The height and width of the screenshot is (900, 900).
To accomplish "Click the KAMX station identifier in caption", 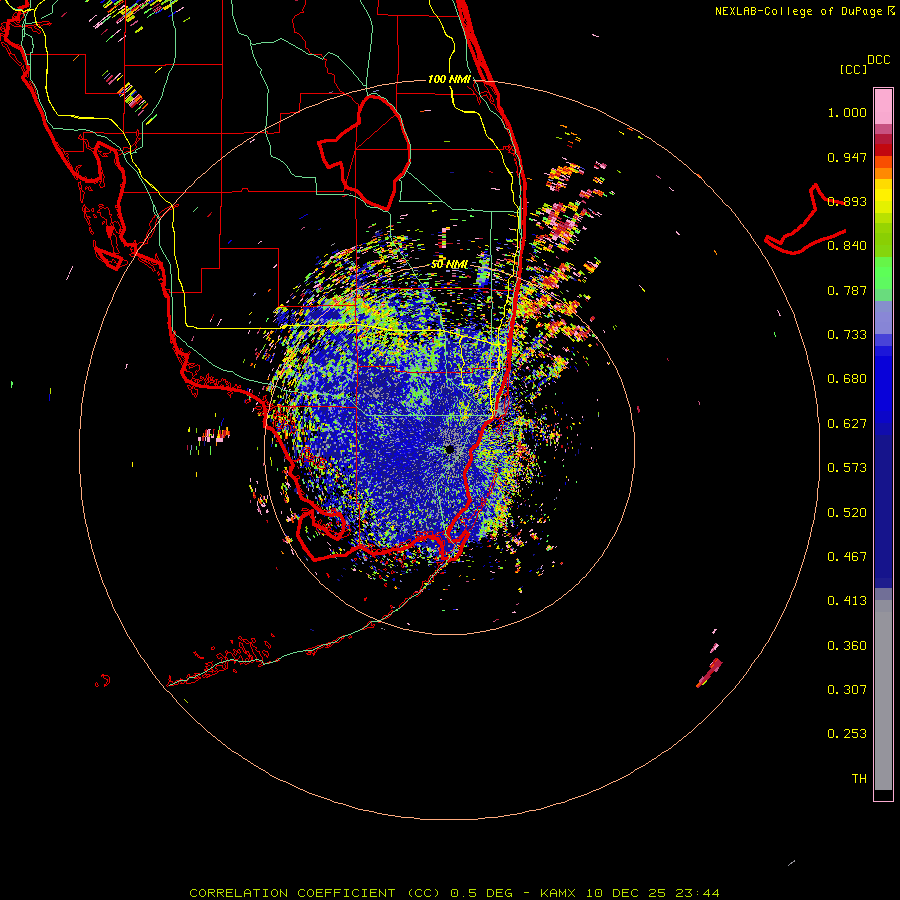I will (x=557, y=893).
